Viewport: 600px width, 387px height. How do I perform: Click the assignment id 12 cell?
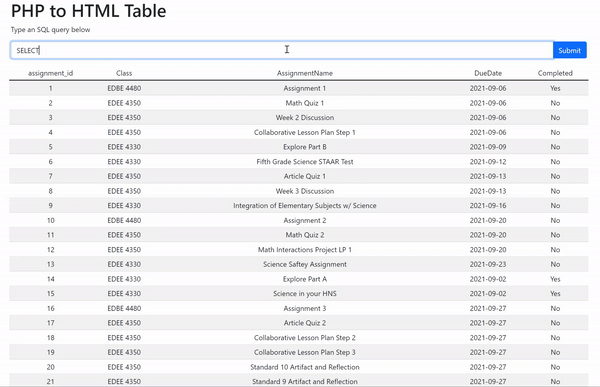pos(51,250)
